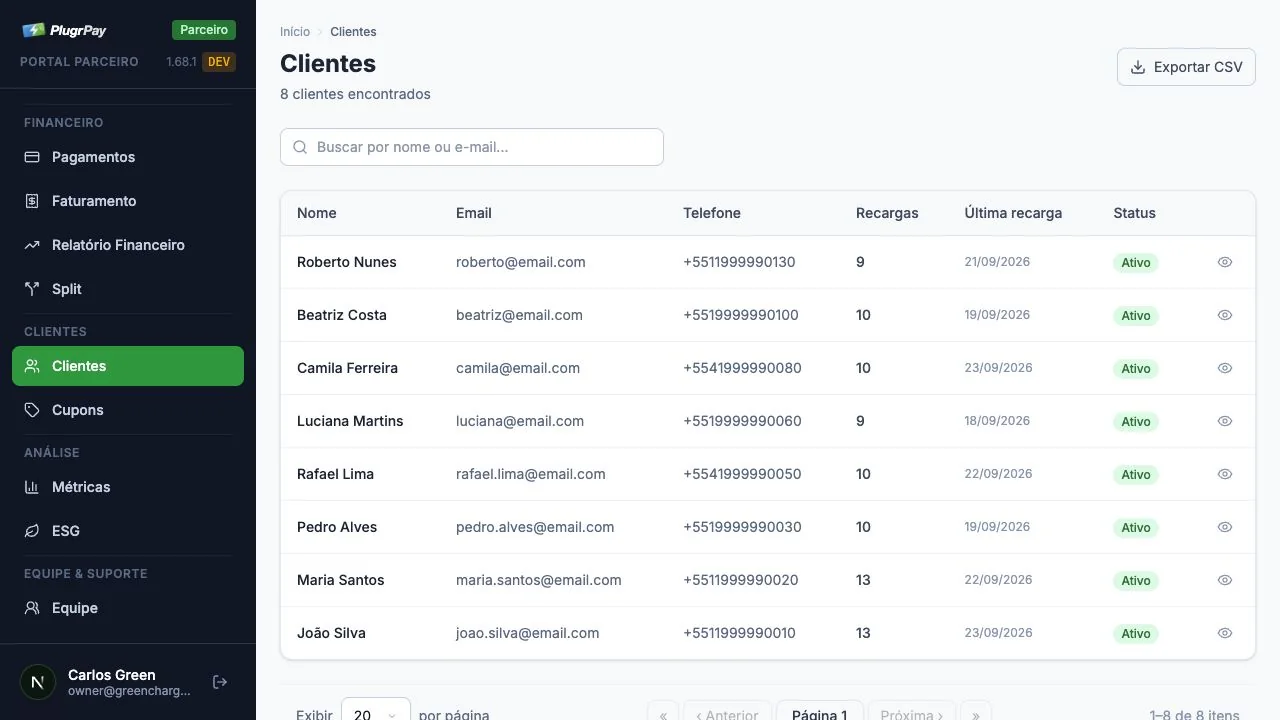Click the Relatório Financeiro trend icon
Image resolution: width=1280 pixels, height=720 pixels.
click(x=32, y=245)
